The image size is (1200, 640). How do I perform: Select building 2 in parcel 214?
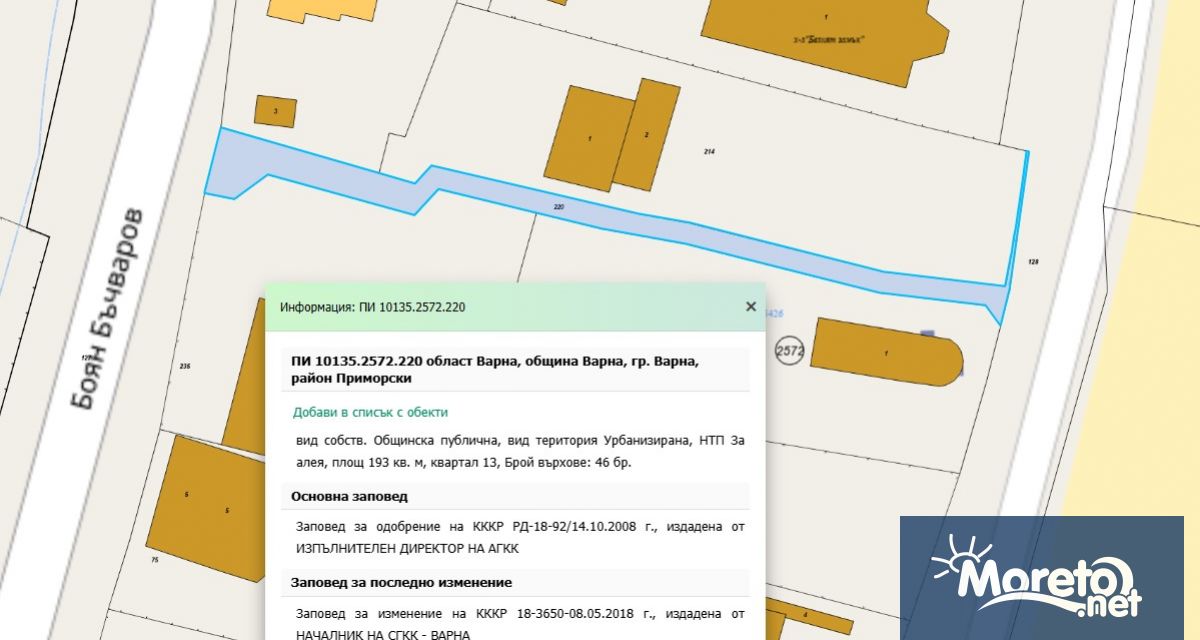[648, 134]
